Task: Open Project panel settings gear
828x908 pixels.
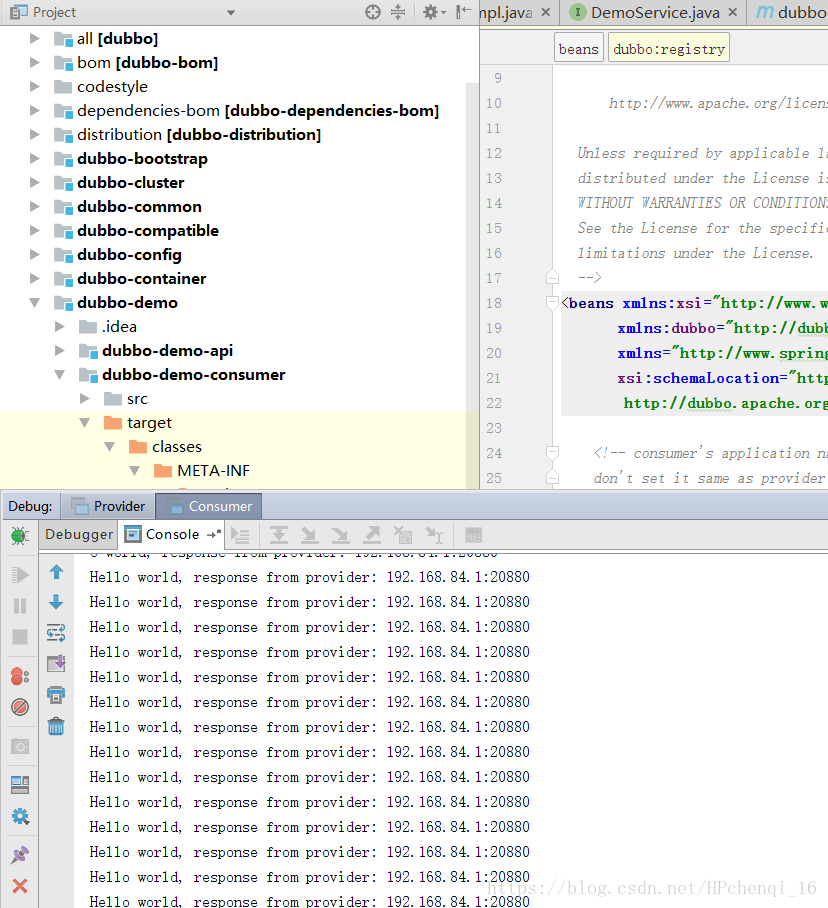Action: (x=433, y=12)
